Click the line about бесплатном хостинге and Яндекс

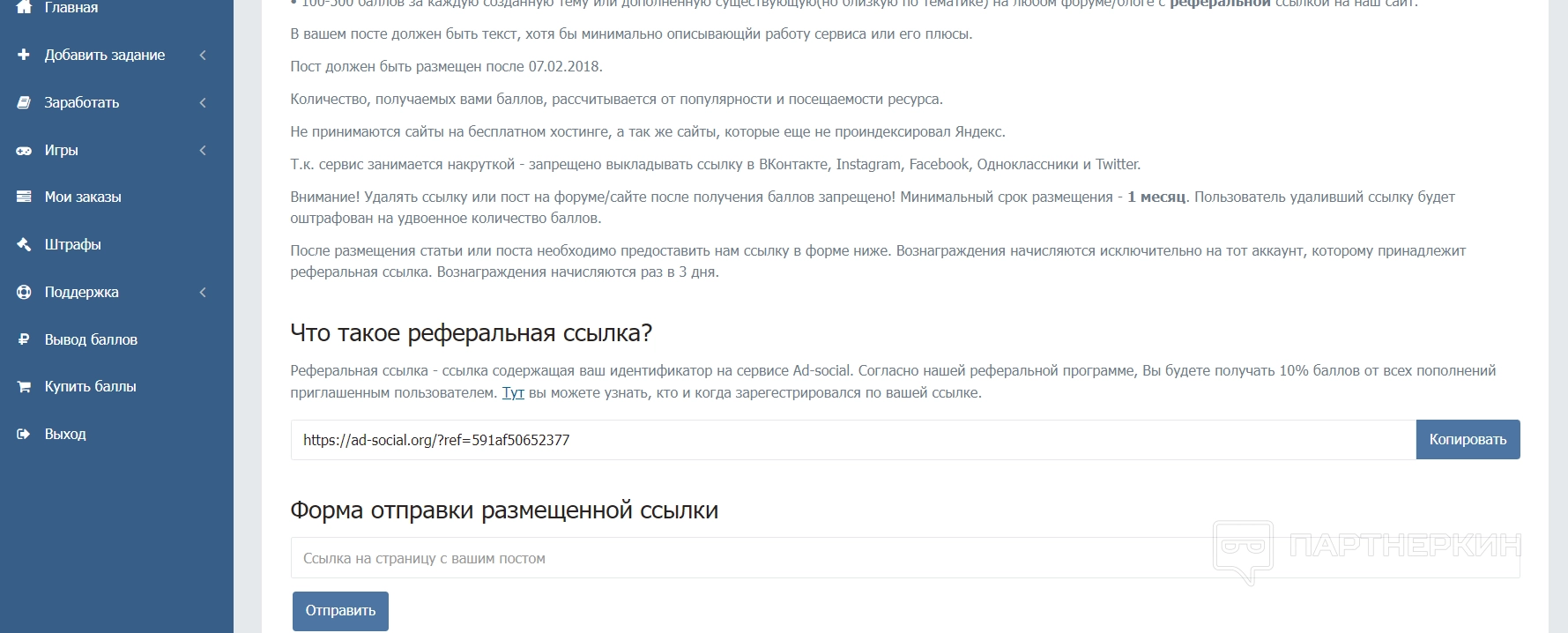648,131
